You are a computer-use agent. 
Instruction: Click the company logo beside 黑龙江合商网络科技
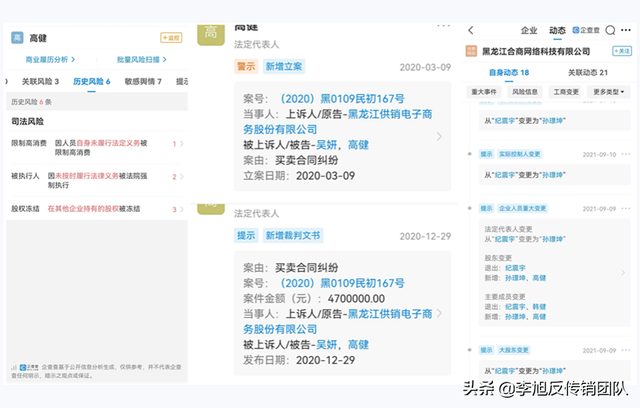(472, 50)
